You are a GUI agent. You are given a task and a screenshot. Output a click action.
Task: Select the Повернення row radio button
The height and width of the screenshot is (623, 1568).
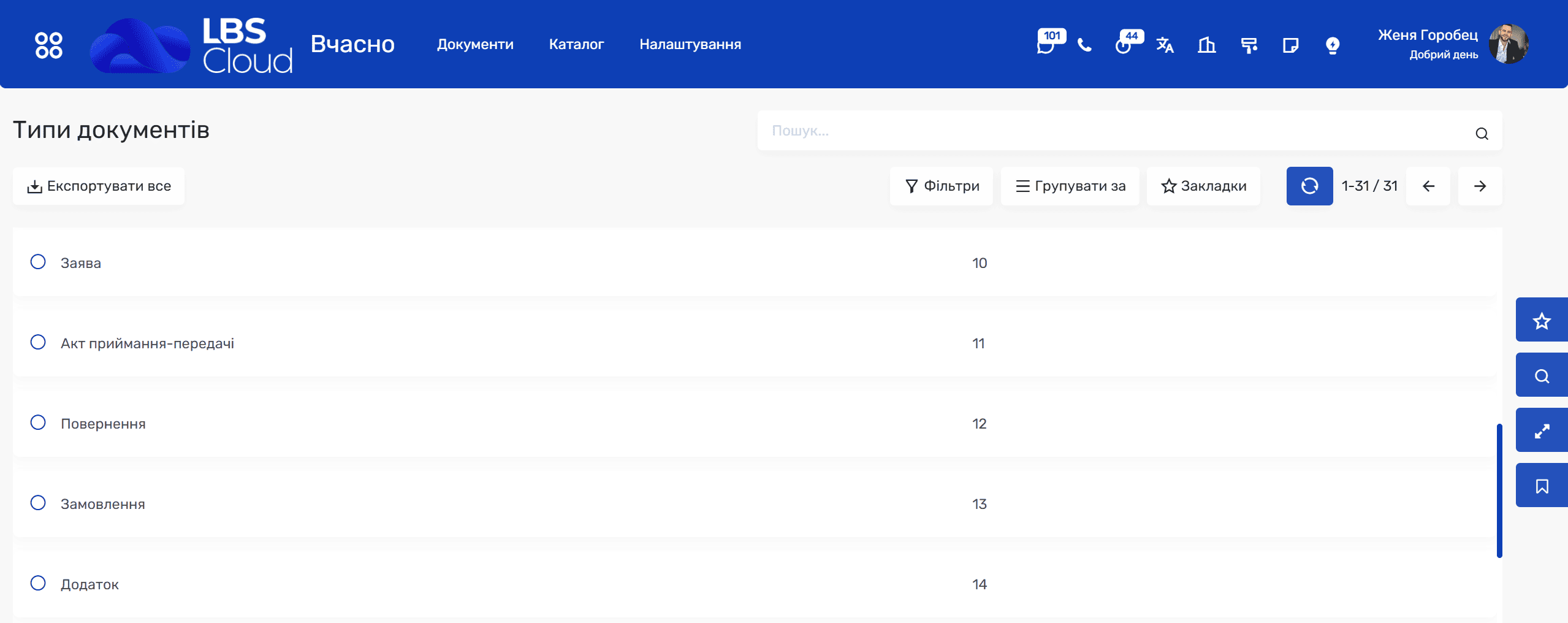pos(38,422)
